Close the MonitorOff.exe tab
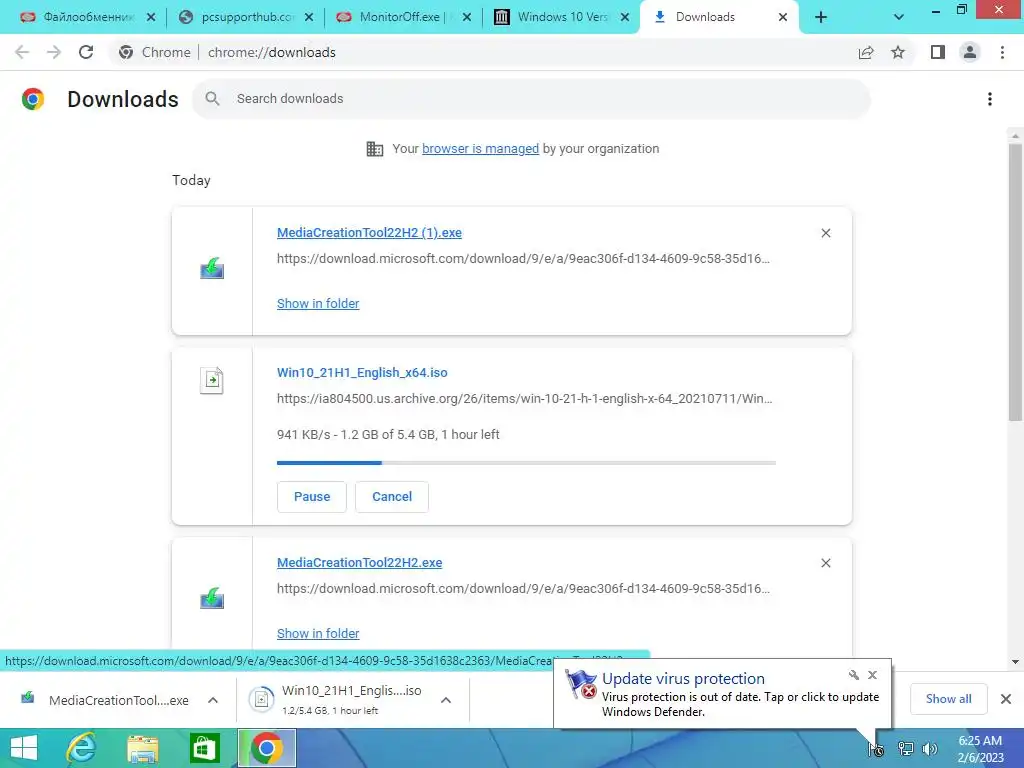 (467, 18)
